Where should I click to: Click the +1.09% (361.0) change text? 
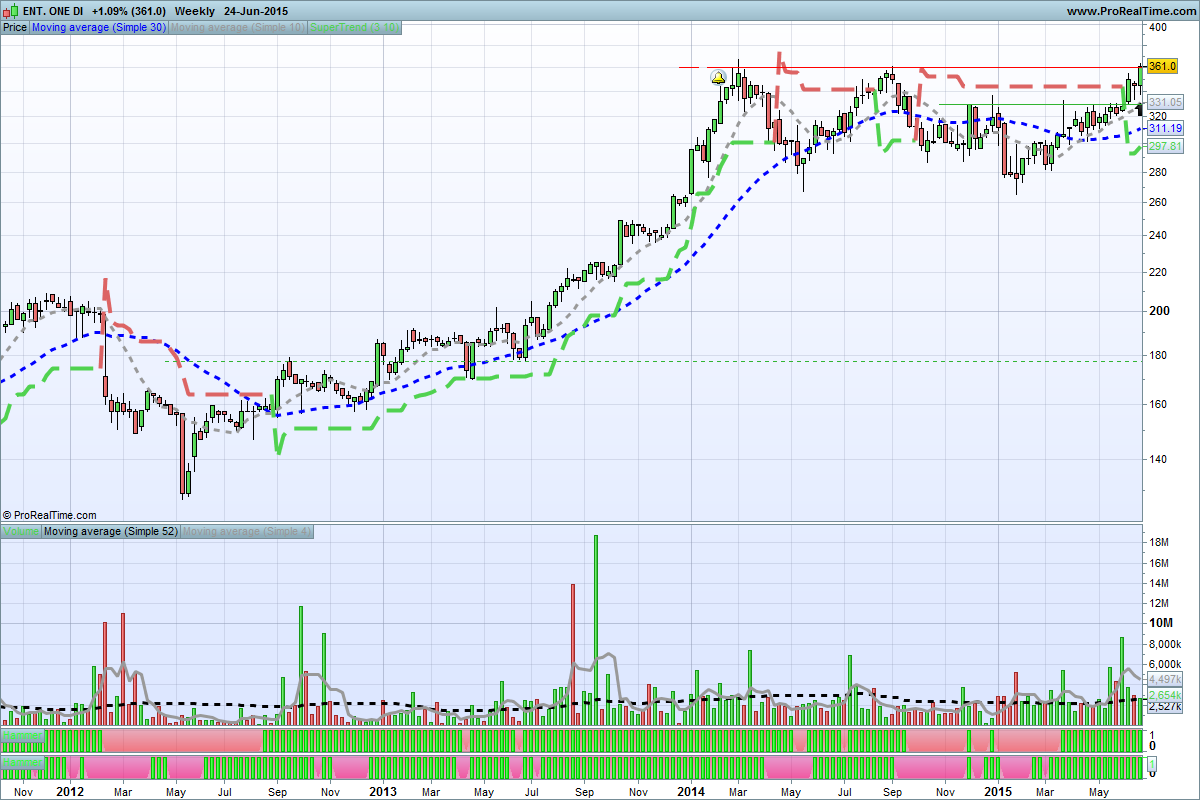(x=128, y=10)
